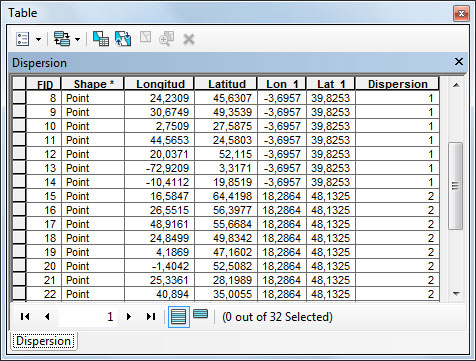Viewport: 476px width, 361px height.
Task: Expand the Table Options dropdown arrow
Action: 39,39
